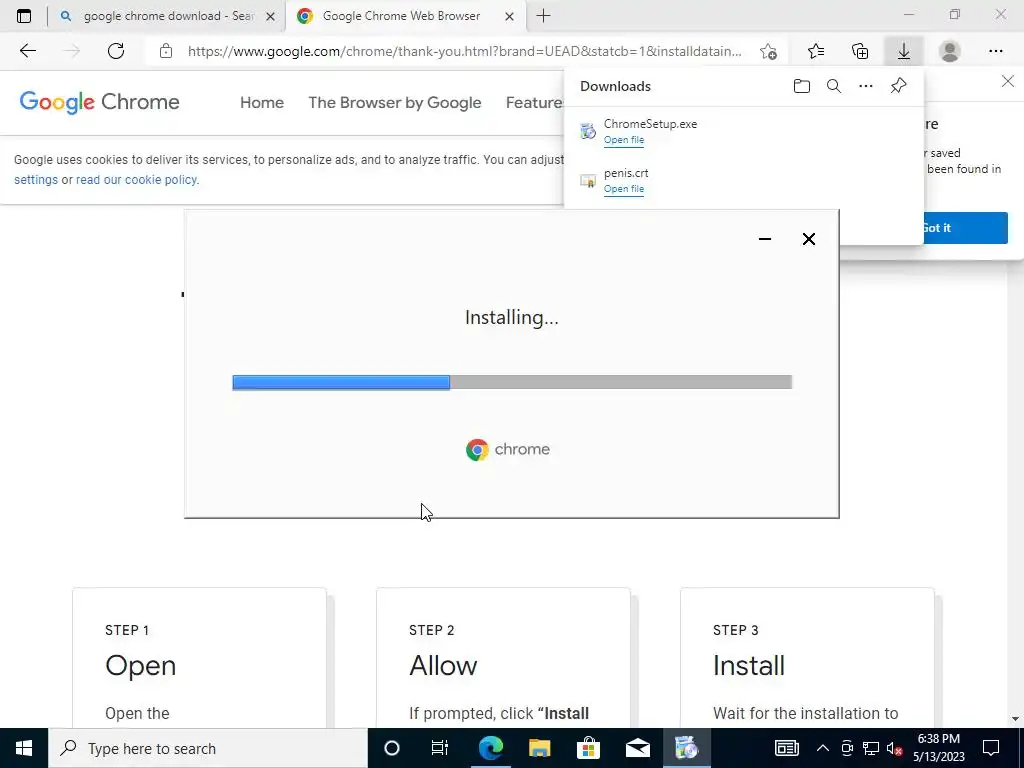This screenshot has width=1024, height=768.
Task: Switch to the Google Chrome Web Browser tab
Action: coord(405,16)
